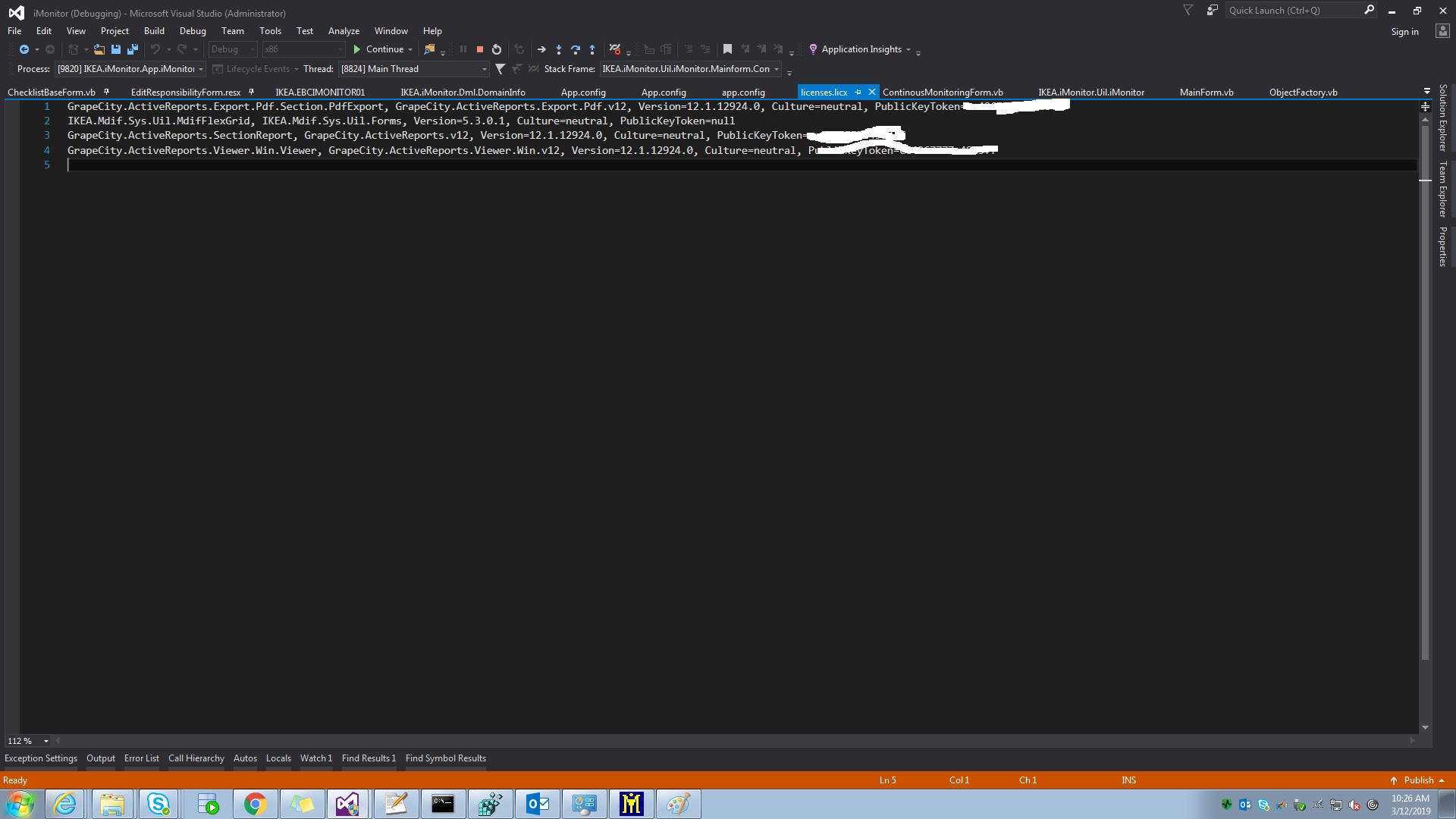Toggle pin on the EditResponsibilityForm.resx tab

tap(251, 93)
